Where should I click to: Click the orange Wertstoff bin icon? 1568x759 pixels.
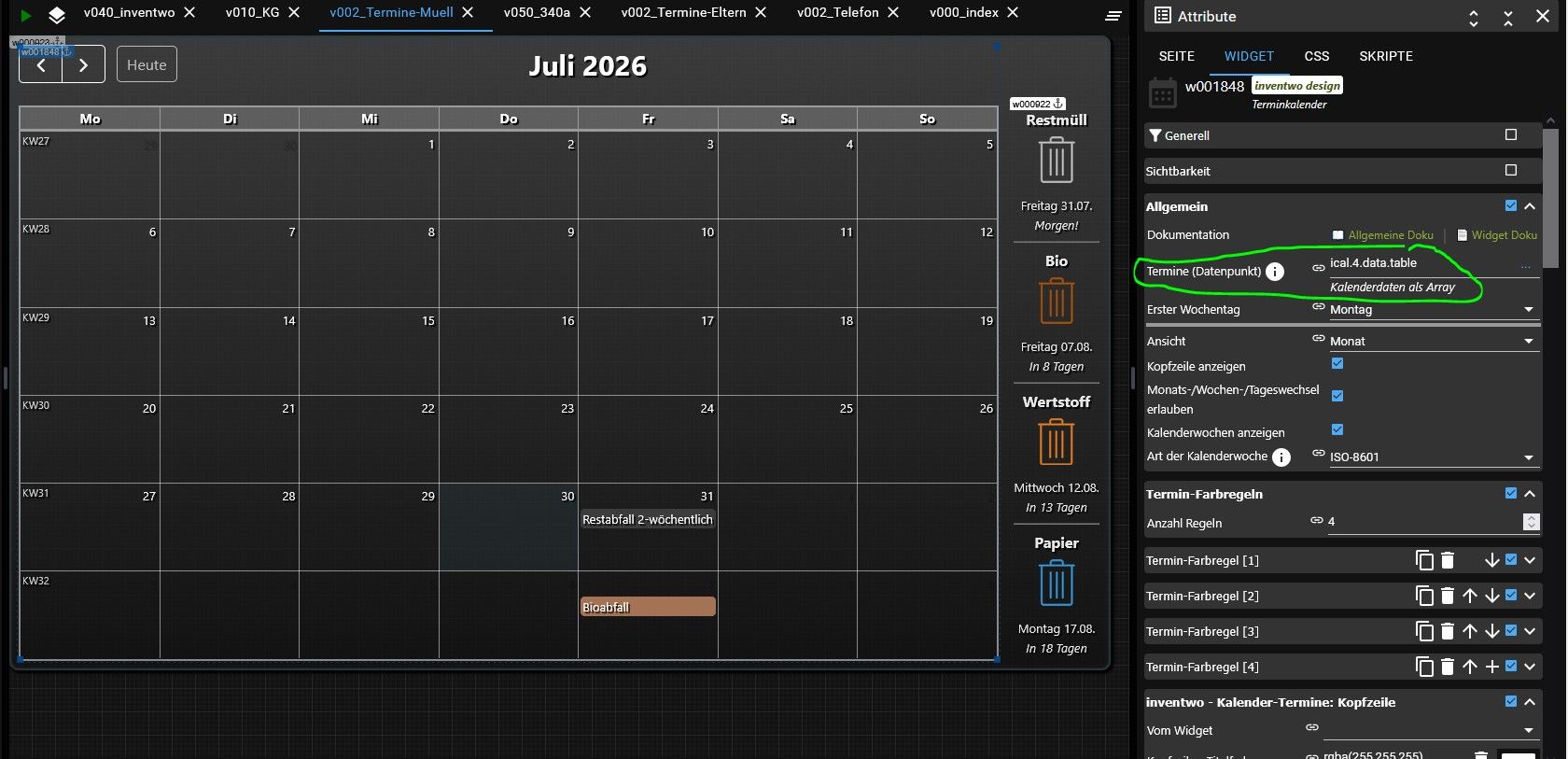[x=1056, y=442]
